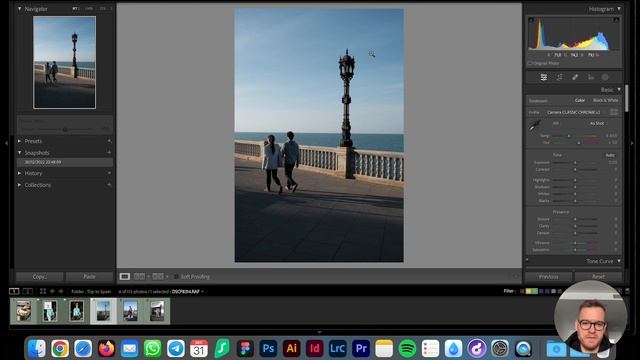Select the last filmstrip thumbnail
Image resolution: width=640 pixels, height=360 pixels.
[x=157, y=311]
